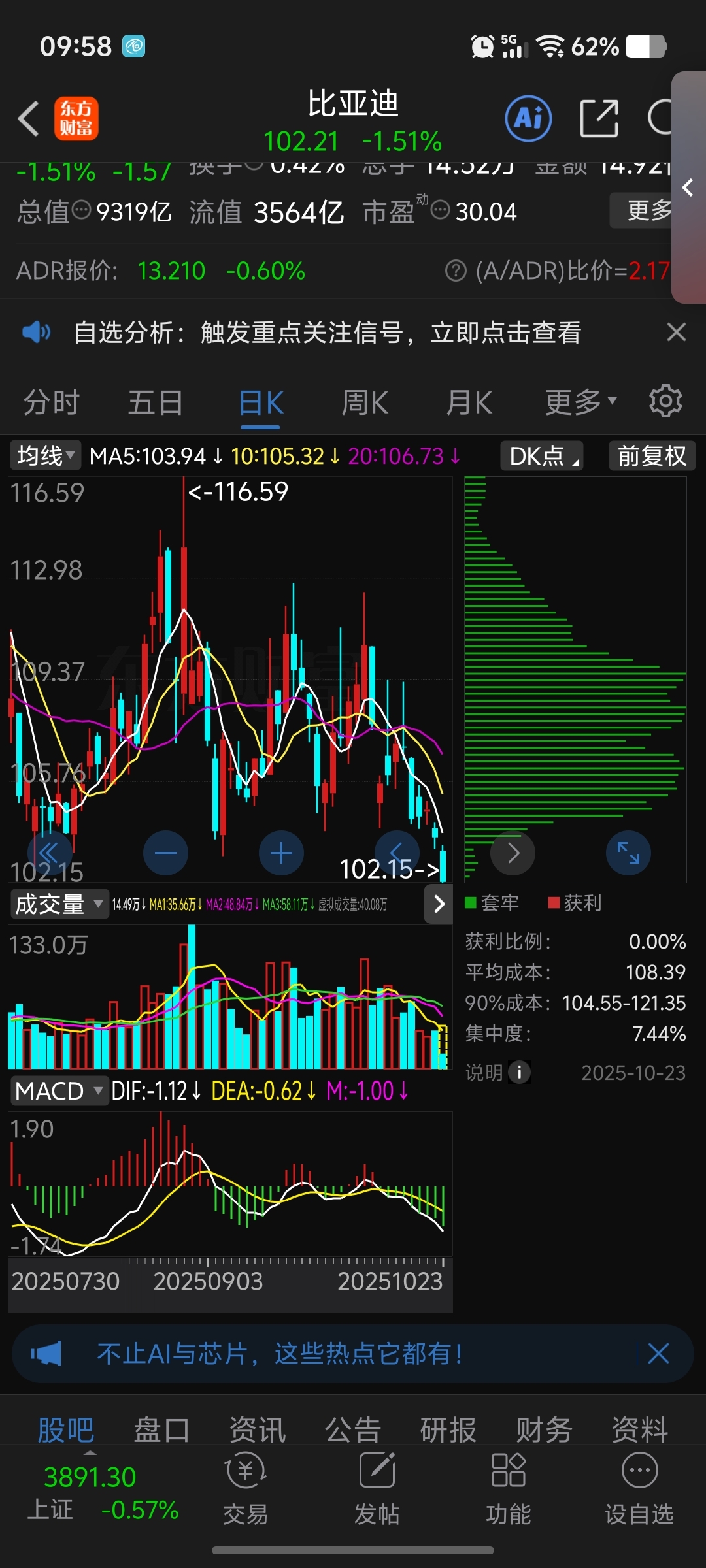Screen dimensions: 706x1568
Task: Tap the megaphone icon in banner
Action: (x=46, y=1354)
